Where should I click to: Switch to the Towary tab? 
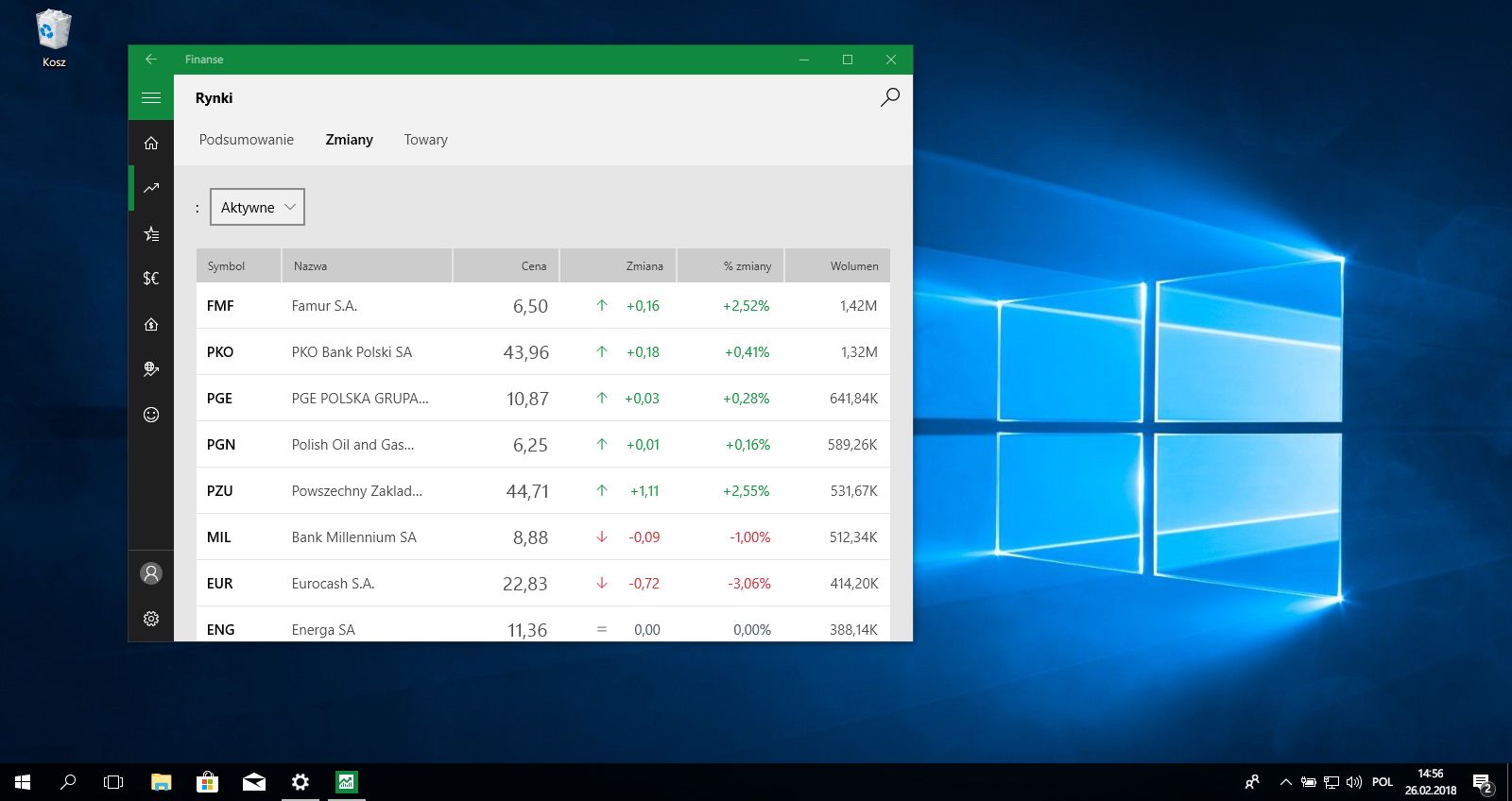[426, 140]
